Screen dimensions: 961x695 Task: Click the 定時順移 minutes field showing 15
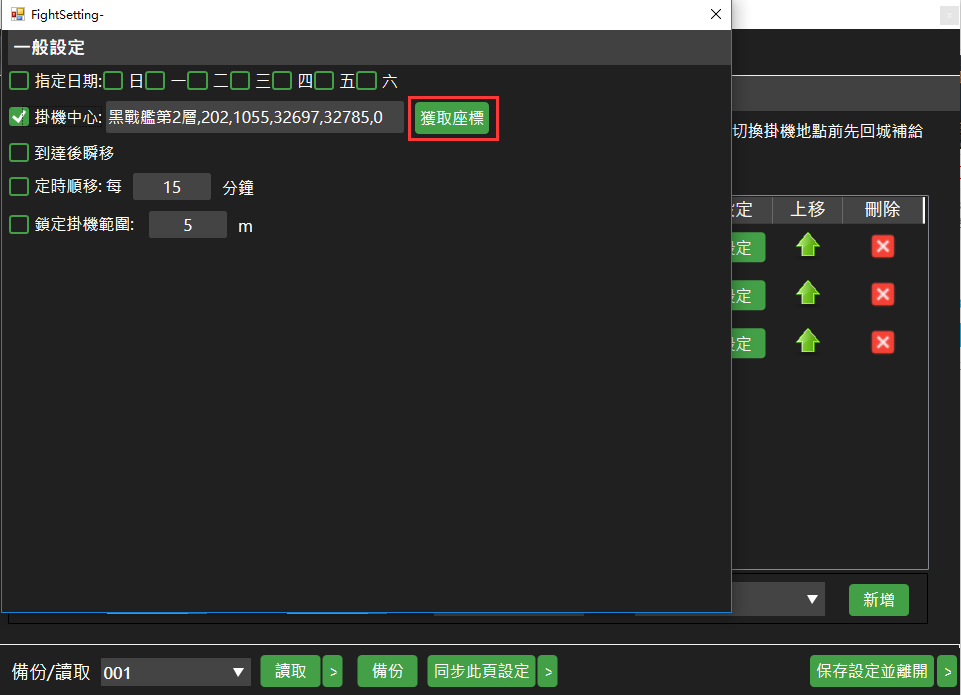(x=171, y=187)
